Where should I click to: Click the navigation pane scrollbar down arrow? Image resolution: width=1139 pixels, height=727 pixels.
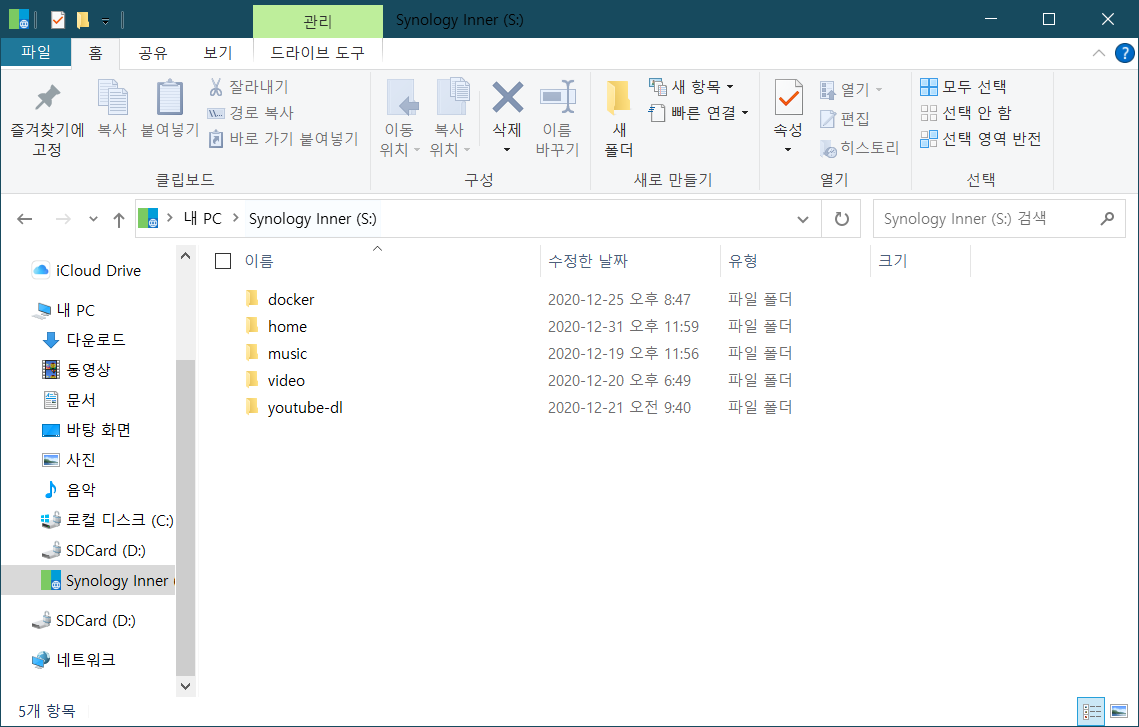pos(185,686)
